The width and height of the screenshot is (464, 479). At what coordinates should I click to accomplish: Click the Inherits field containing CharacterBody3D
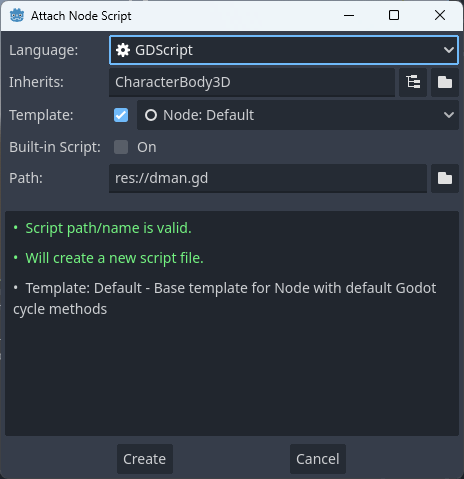click(252, 82)
